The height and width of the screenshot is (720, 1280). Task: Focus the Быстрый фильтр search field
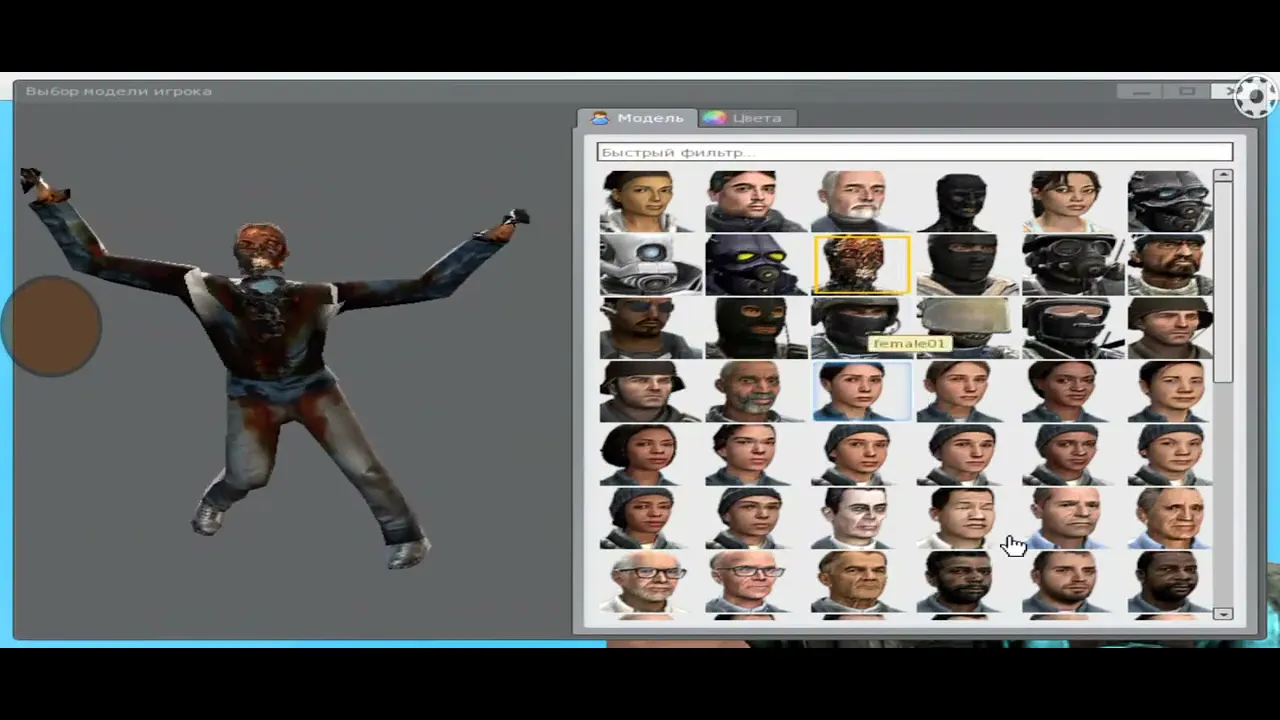click(x=915, y=152)
